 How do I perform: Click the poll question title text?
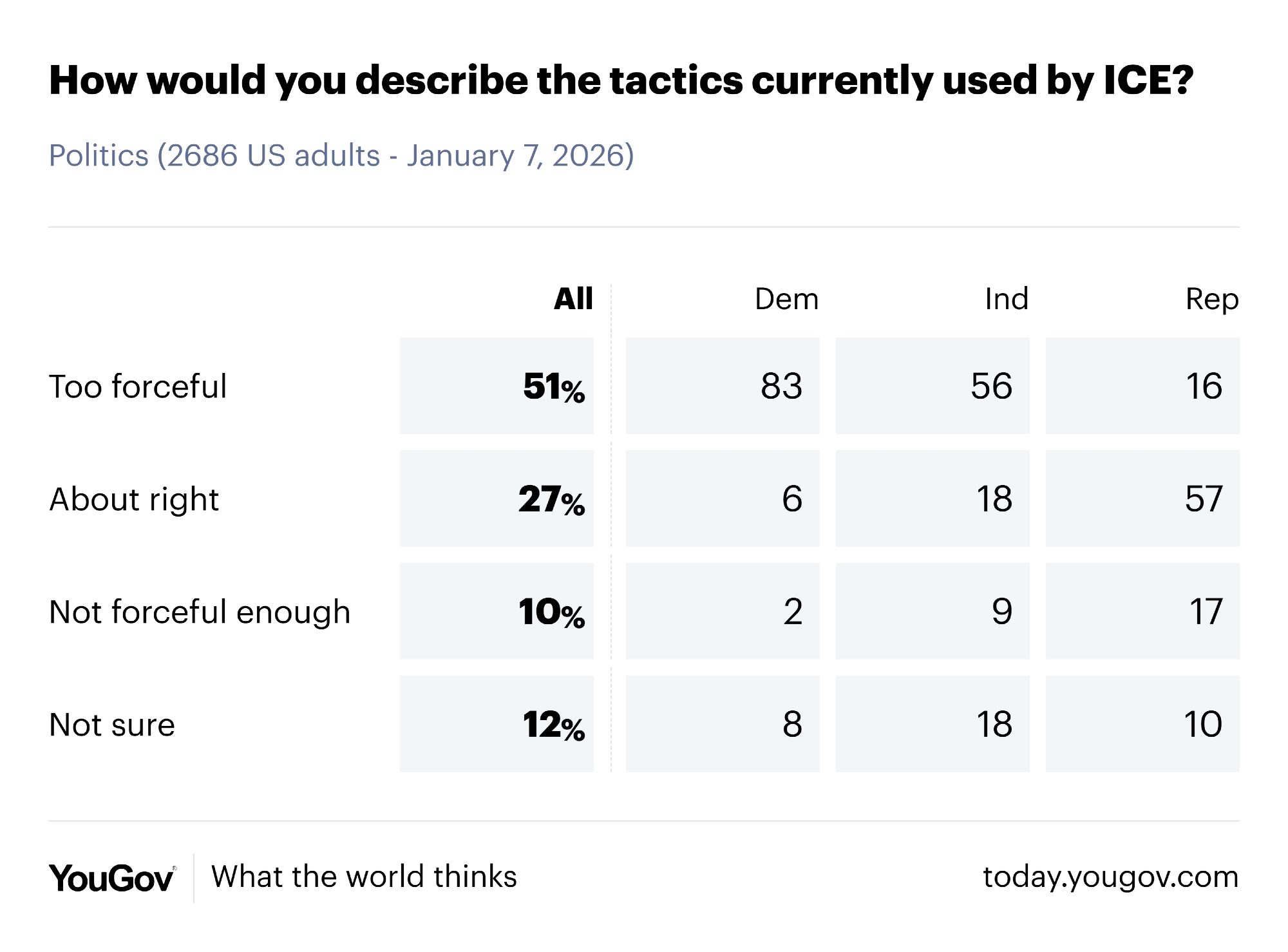click(x=621, y=81)
